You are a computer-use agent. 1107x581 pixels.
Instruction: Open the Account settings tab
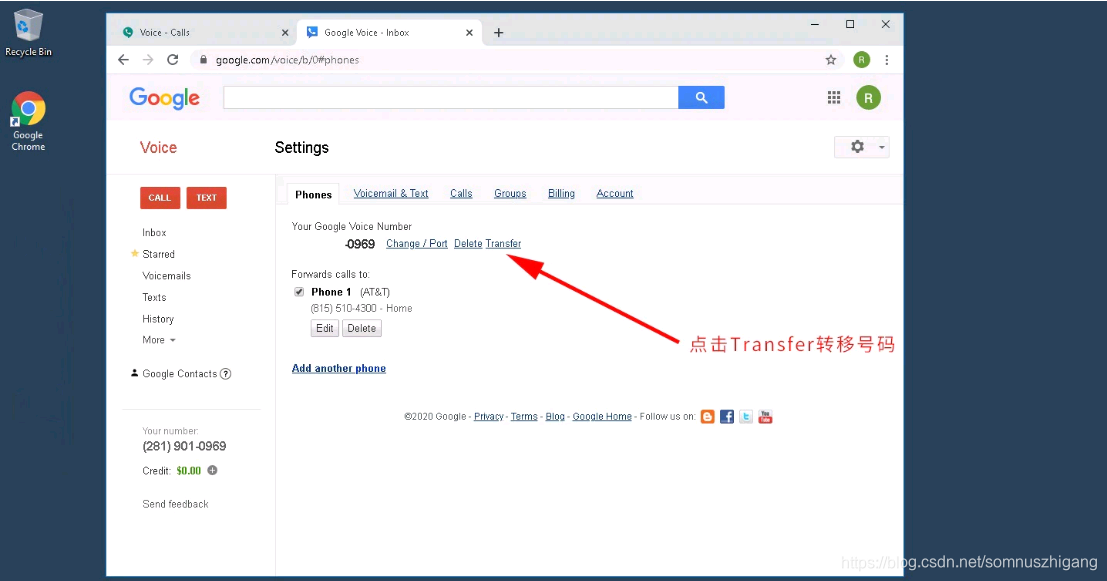(615, 193)
